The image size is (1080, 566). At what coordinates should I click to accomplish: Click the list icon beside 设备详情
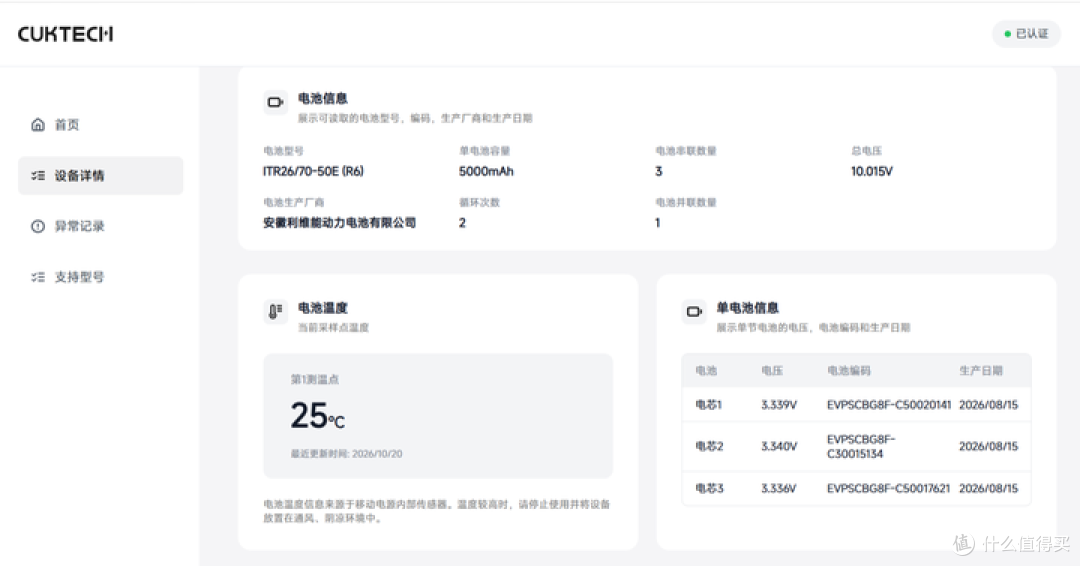pos(38,176)
